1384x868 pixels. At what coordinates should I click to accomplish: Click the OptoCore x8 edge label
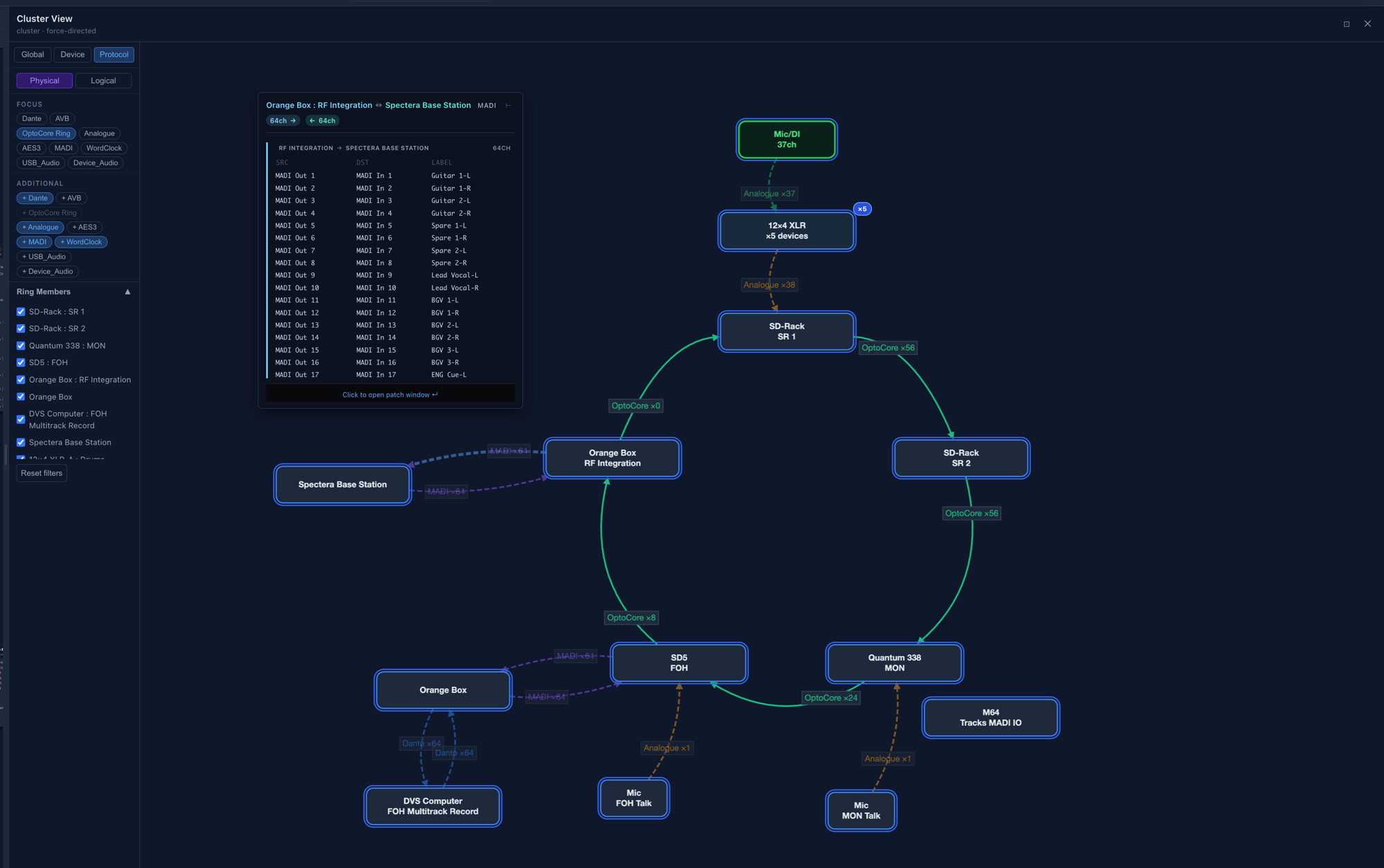tap(631, 618)
